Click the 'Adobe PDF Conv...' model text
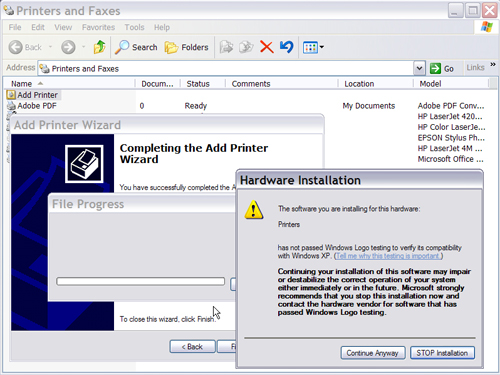This screenshot has width=500, height=375. 451,106
